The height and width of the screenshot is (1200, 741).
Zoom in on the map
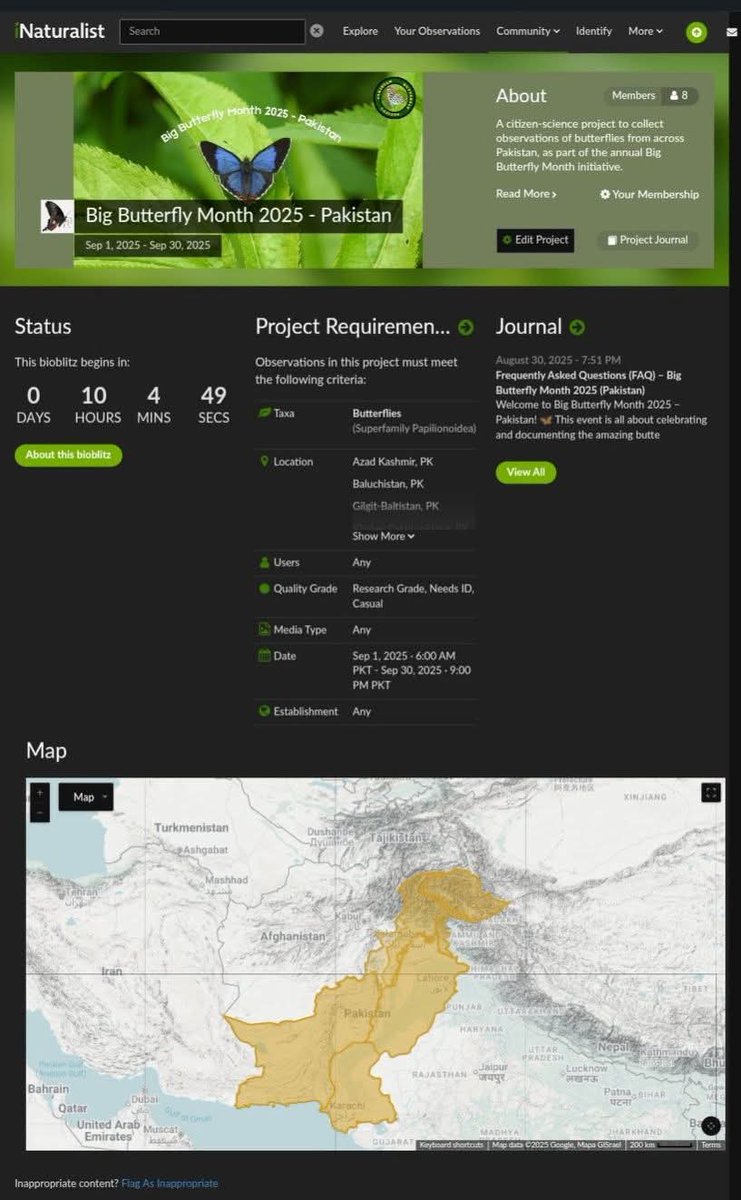click(40, 792)
